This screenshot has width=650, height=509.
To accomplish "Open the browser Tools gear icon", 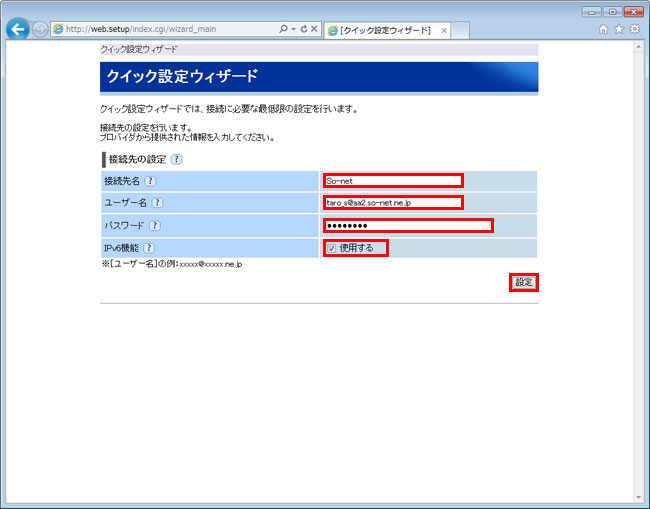I will tap(634, 30).
